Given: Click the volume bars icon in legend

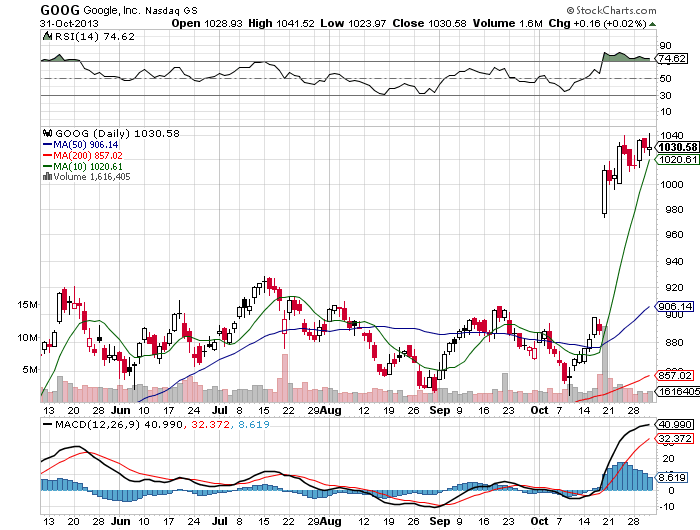Looking at the screenshot, I should tap(47, 177).
